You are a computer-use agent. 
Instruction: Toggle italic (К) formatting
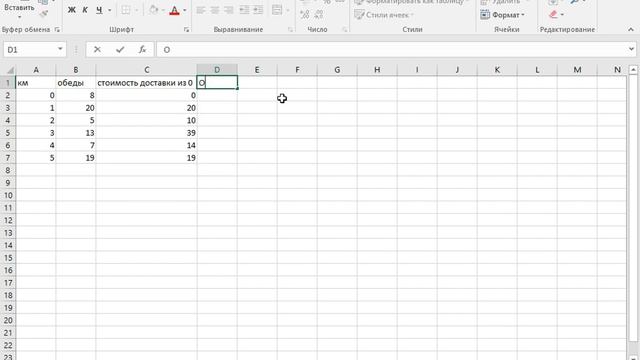pos(85,10)
